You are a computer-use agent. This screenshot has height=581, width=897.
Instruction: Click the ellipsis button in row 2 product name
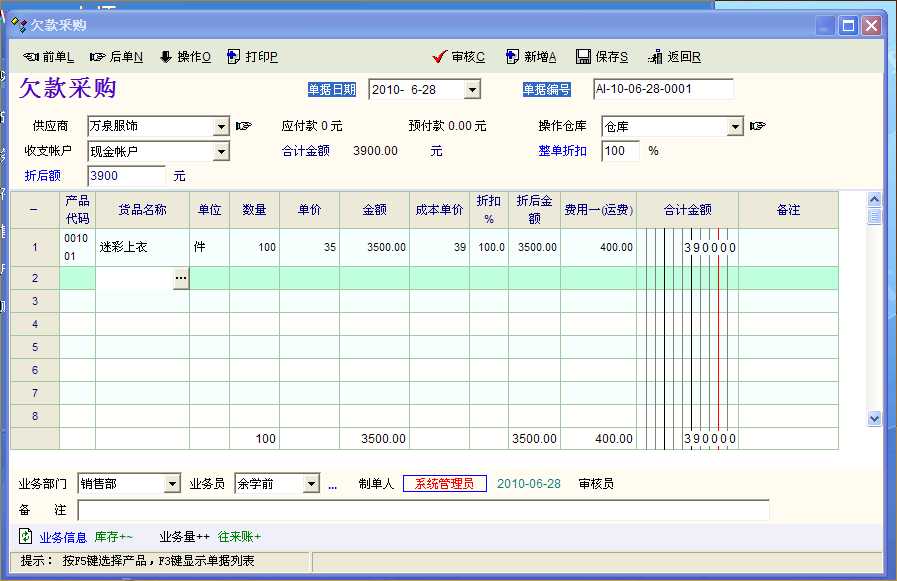click(181, 278)
